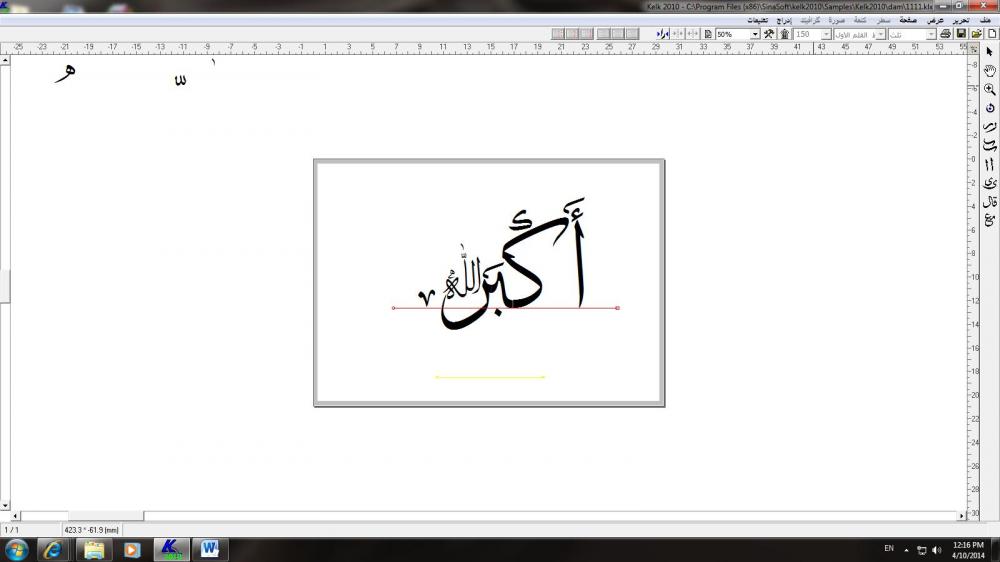Screen dimensions: 1000x562
Task: Open the عرض menu
Action: [x=936, y=19]
